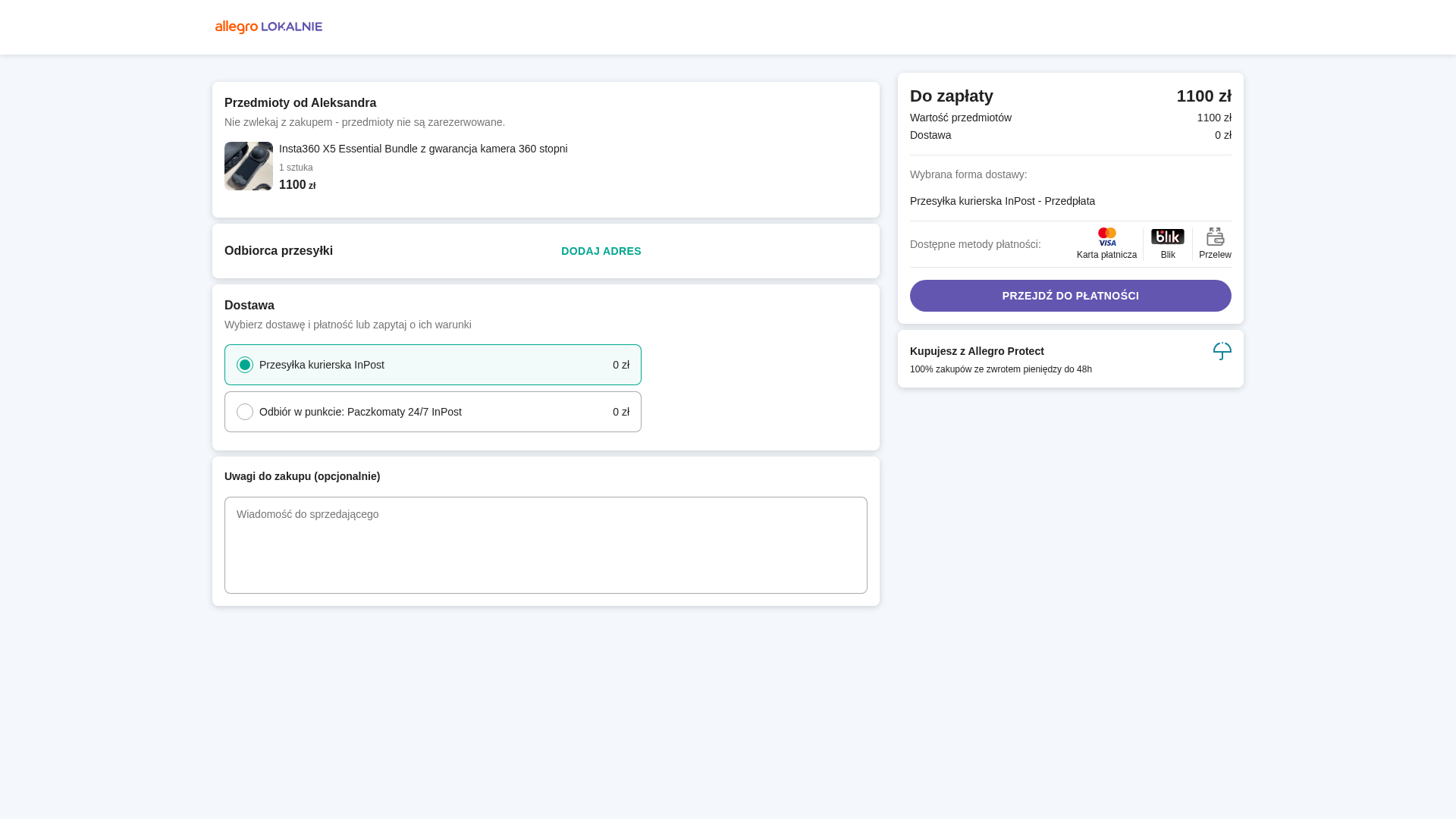Click the Dostawa row label in the payment summary
Image resolution: width=1456 pixels, height=819 pixels.
tap(930, 135)
